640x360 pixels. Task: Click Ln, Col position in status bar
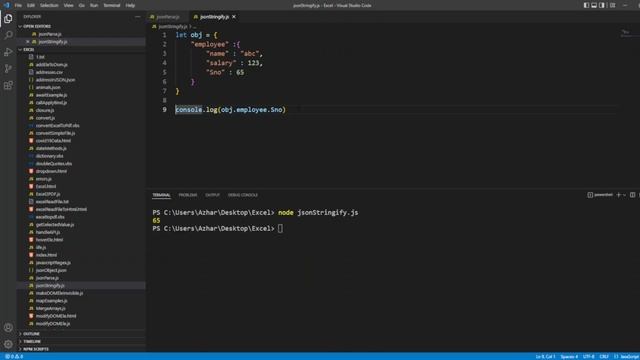(x=545, y=356)
